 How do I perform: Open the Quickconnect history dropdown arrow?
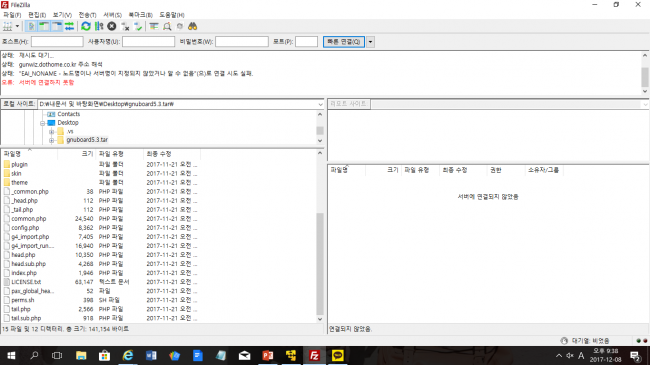point(371,42)
